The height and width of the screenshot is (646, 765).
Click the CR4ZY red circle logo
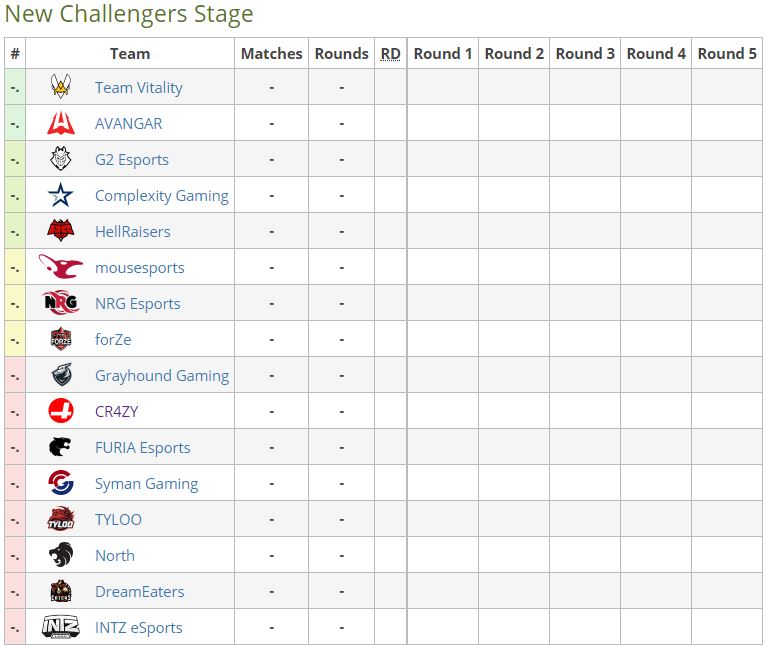(x=61, y=411)
